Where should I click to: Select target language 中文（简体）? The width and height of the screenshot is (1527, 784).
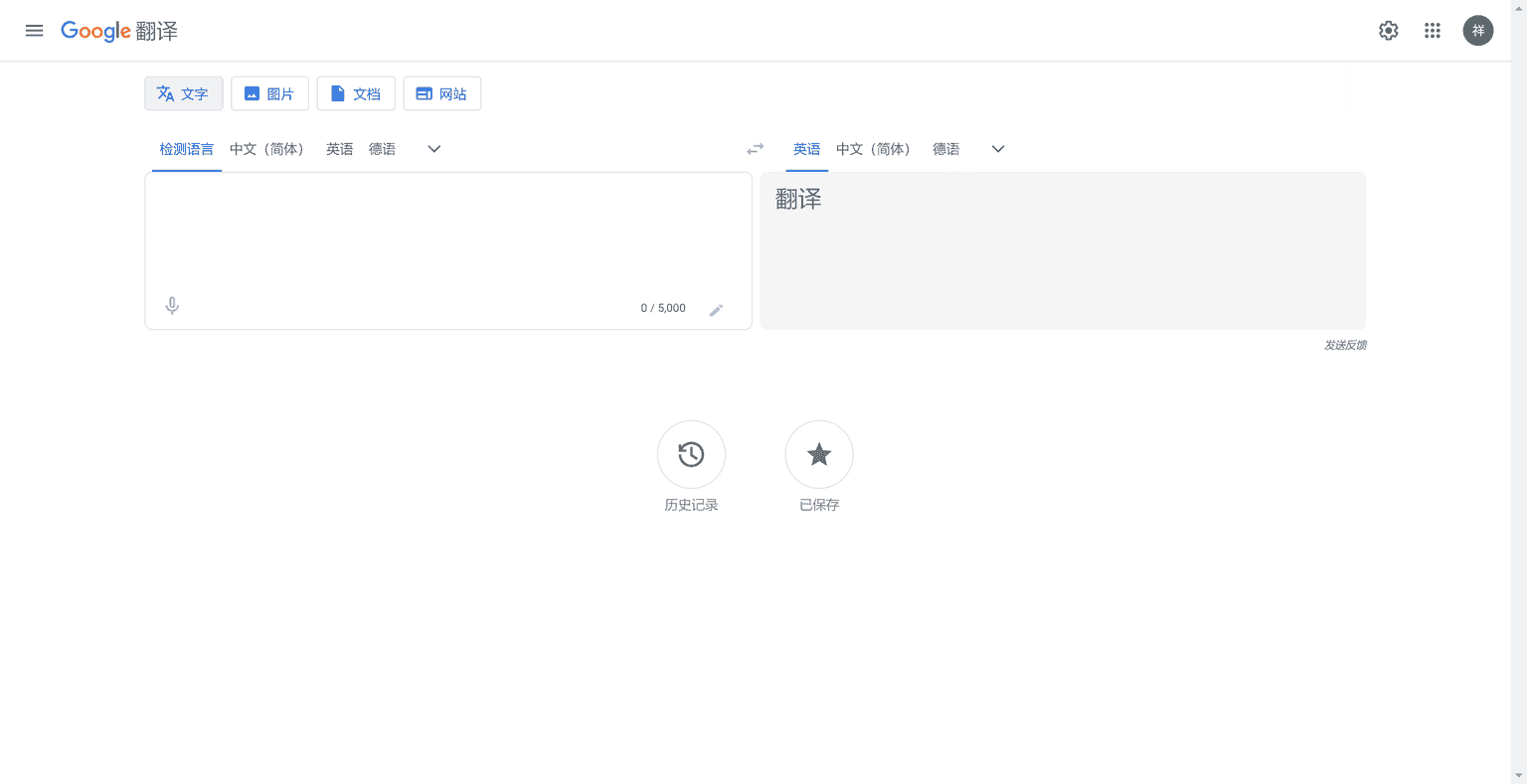click(873, 149)
